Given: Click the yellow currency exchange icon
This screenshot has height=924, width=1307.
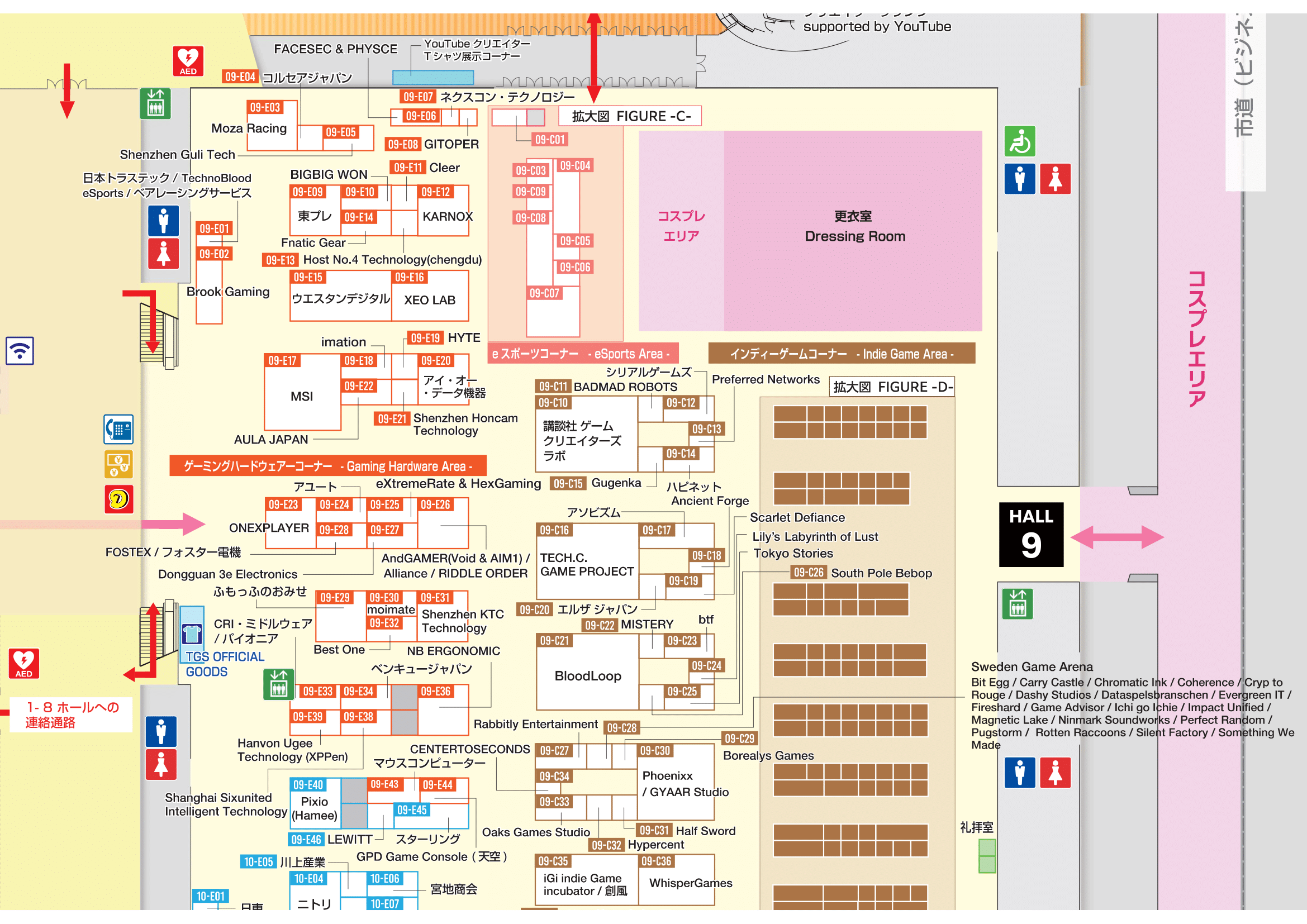Looking at the screenshot, I should click(x=118, y=464).
